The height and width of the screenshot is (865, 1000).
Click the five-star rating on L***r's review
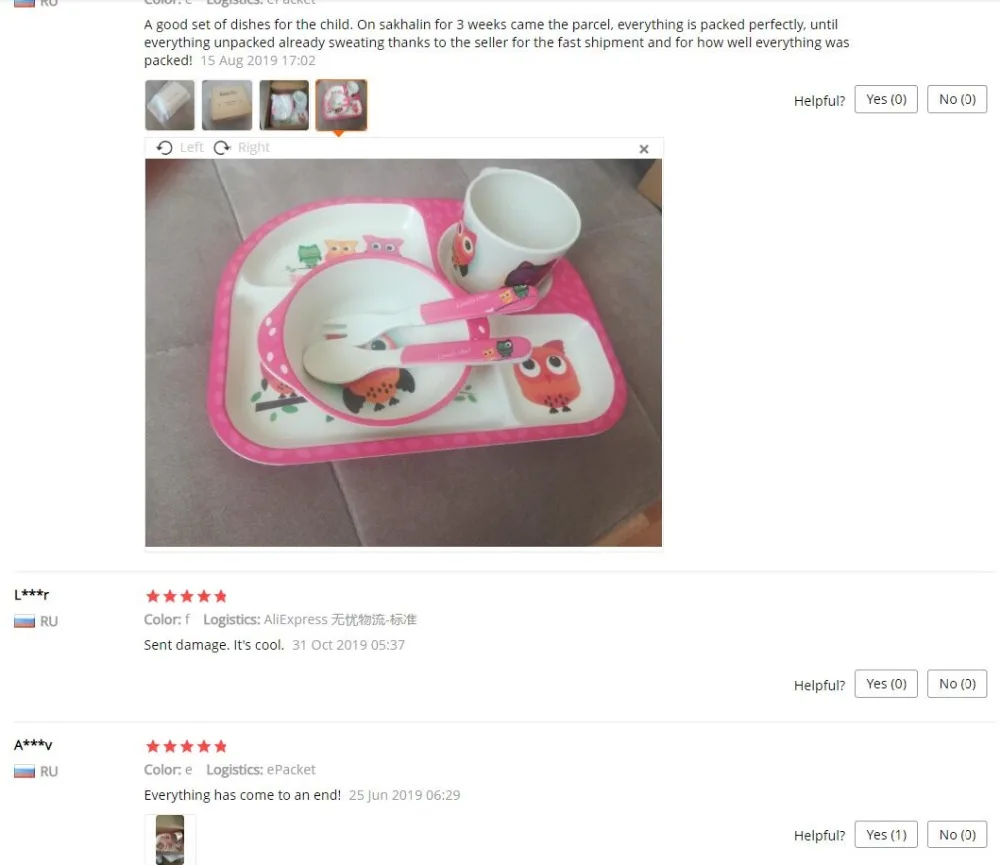pos(186,596)
